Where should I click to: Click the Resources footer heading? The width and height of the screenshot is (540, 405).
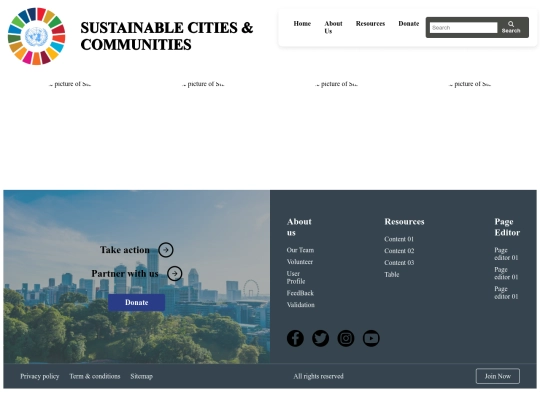tap(404, 221)
